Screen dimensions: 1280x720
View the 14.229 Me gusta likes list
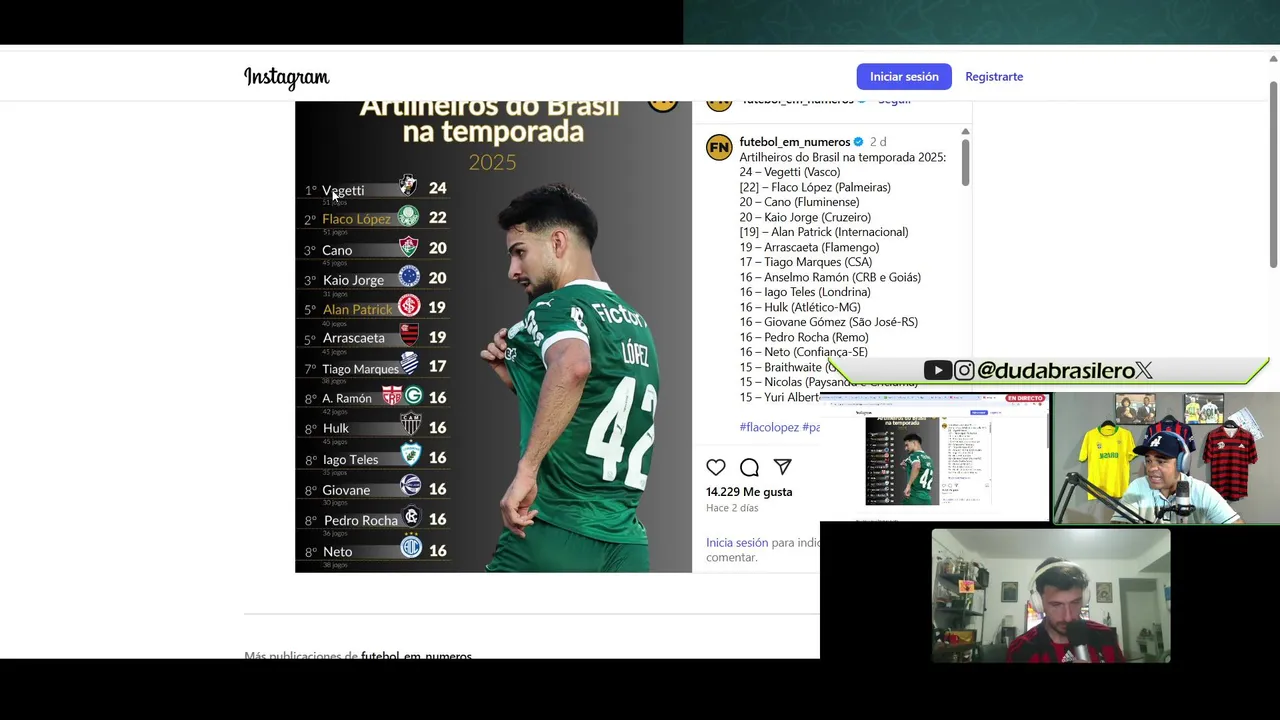click(x=749, y=491)
